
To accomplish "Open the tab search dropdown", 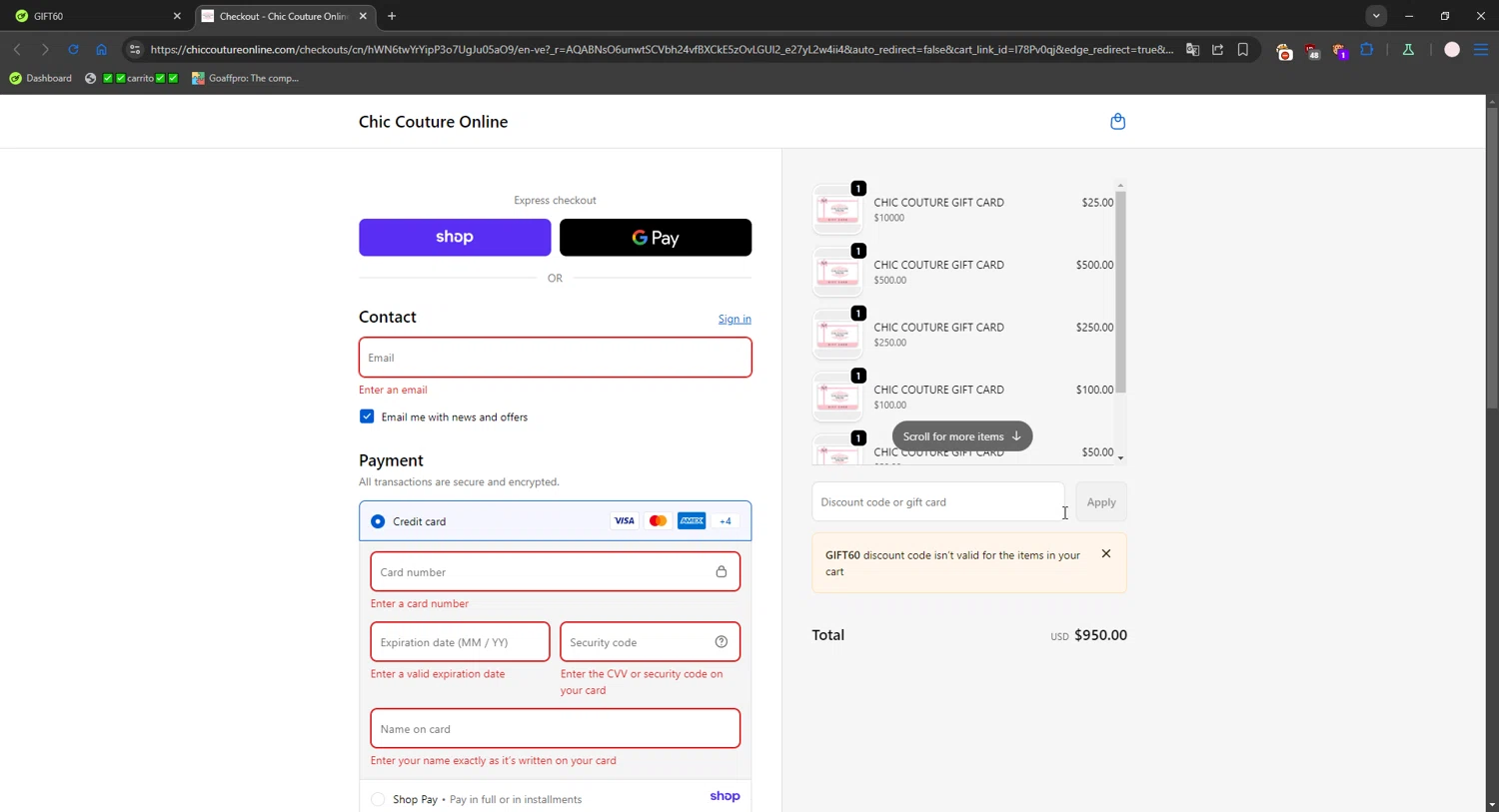I will point(1376,16).
